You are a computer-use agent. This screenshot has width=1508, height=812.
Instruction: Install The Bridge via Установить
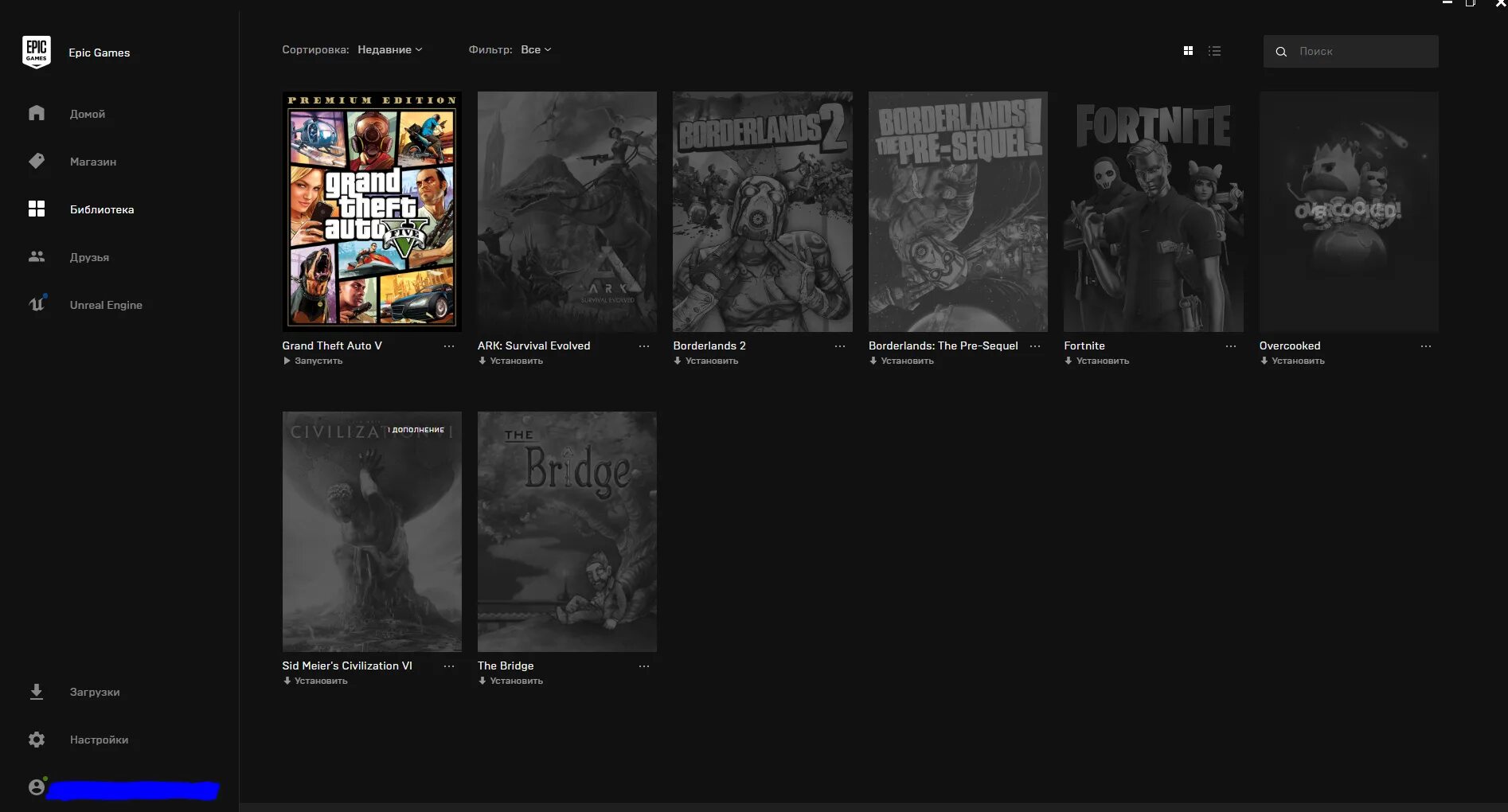click(x=510, y=681)
